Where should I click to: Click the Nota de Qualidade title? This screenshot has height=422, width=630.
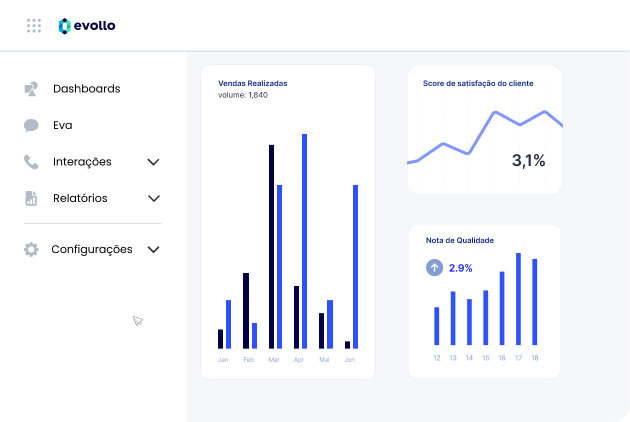[459, 240]
